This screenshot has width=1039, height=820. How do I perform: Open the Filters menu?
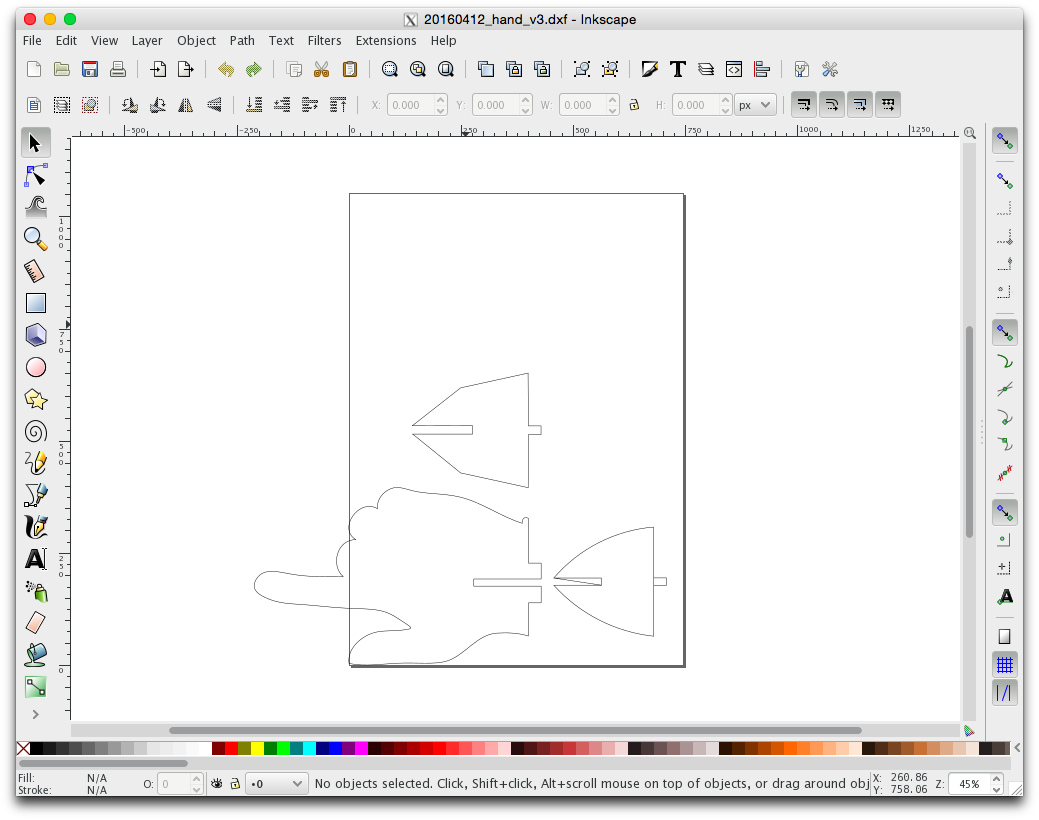click(x=324, y=40)
